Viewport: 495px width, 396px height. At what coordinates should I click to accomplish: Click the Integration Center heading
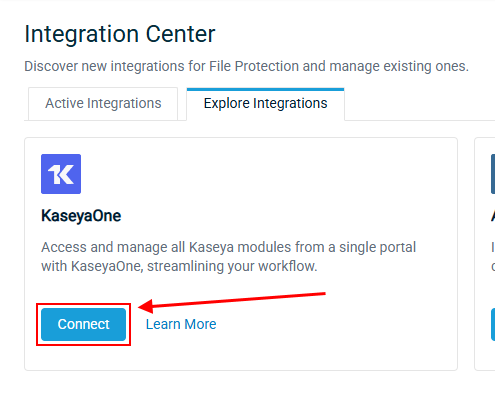pos(120,34)
